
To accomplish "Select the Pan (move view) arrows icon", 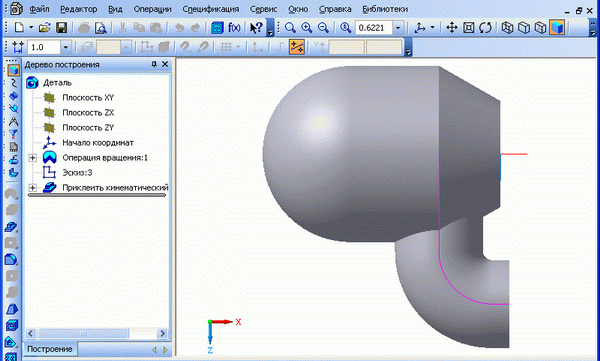I will coord(452,28).
